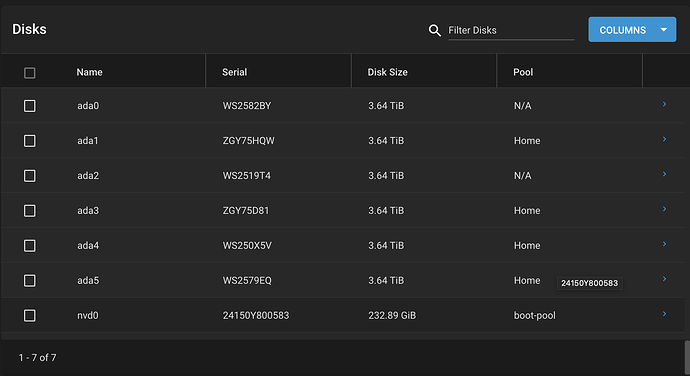Click serial ZGY75D81
690x376 pixels.
[x=246, y=210]
